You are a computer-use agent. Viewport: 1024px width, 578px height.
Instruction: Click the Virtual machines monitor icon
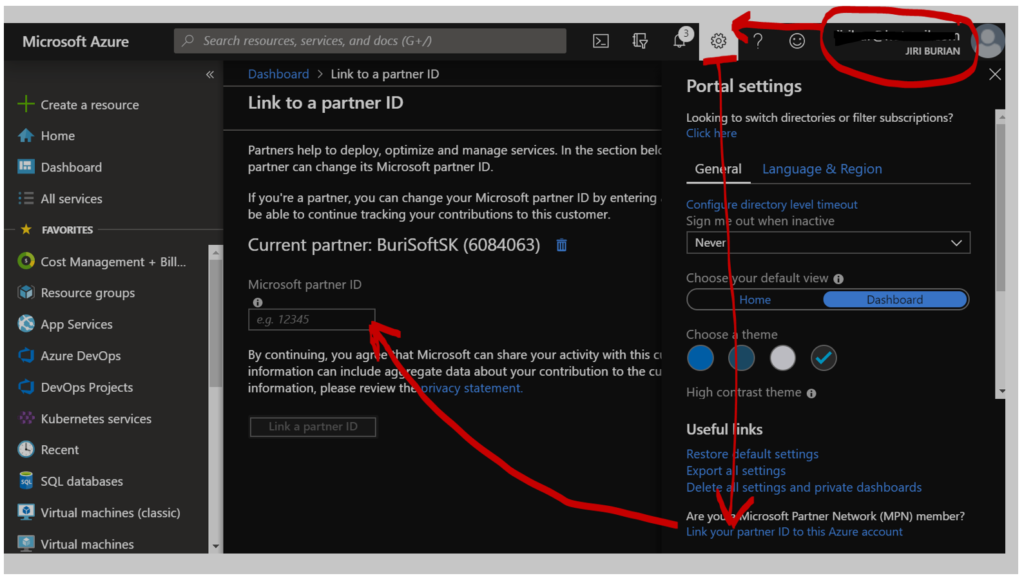tap(26, 543)
